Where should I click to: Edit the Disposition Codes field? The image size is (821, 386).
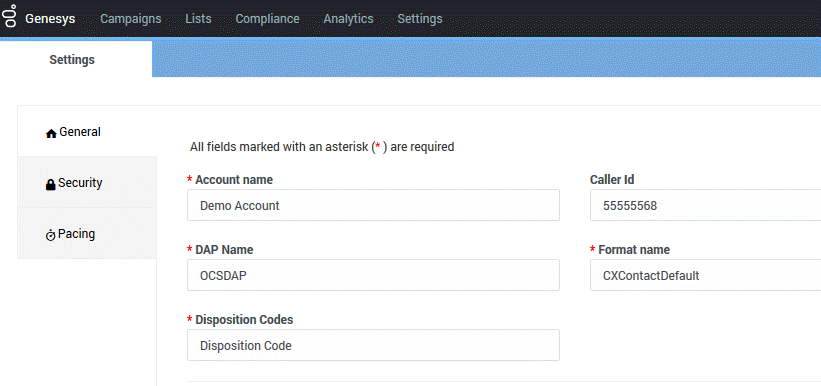(x=373, y=345)
